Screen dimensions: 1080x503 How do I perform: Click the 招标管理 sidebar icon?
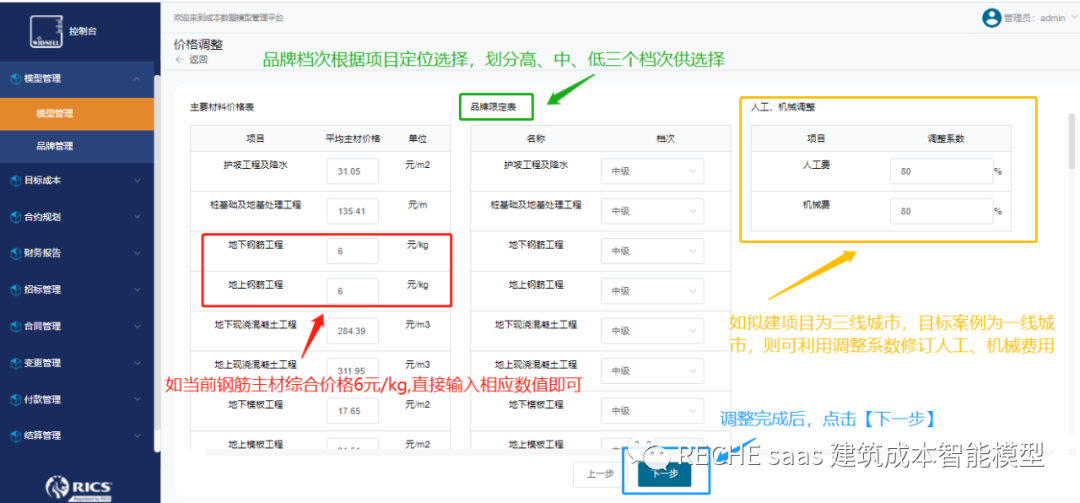(x=14, y=290)
